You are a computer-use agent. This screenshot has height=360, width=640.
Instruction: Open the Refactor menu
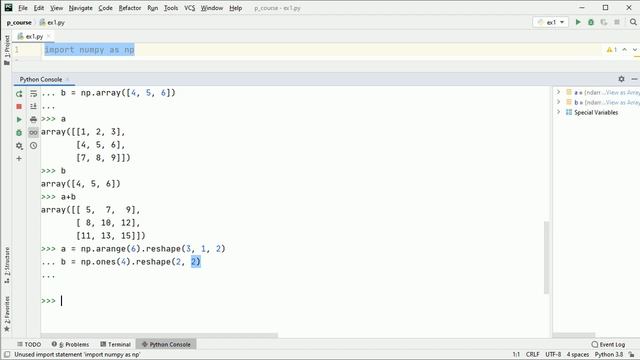[x=130, y=8]
